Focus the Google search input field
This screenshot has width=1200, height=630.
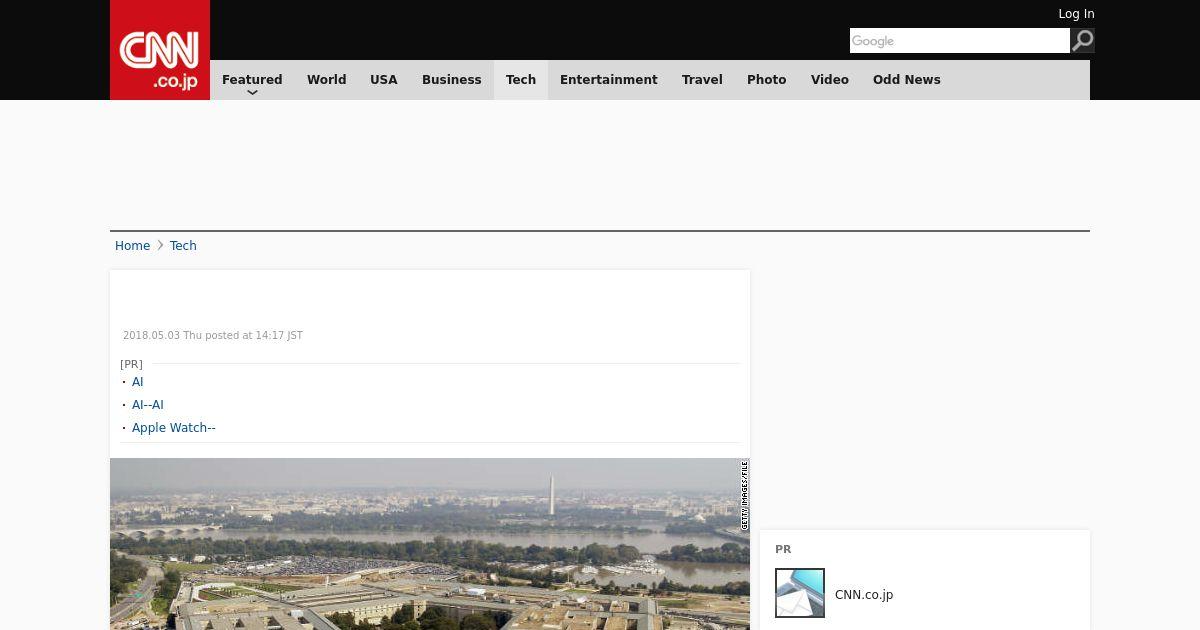point(960,41)
